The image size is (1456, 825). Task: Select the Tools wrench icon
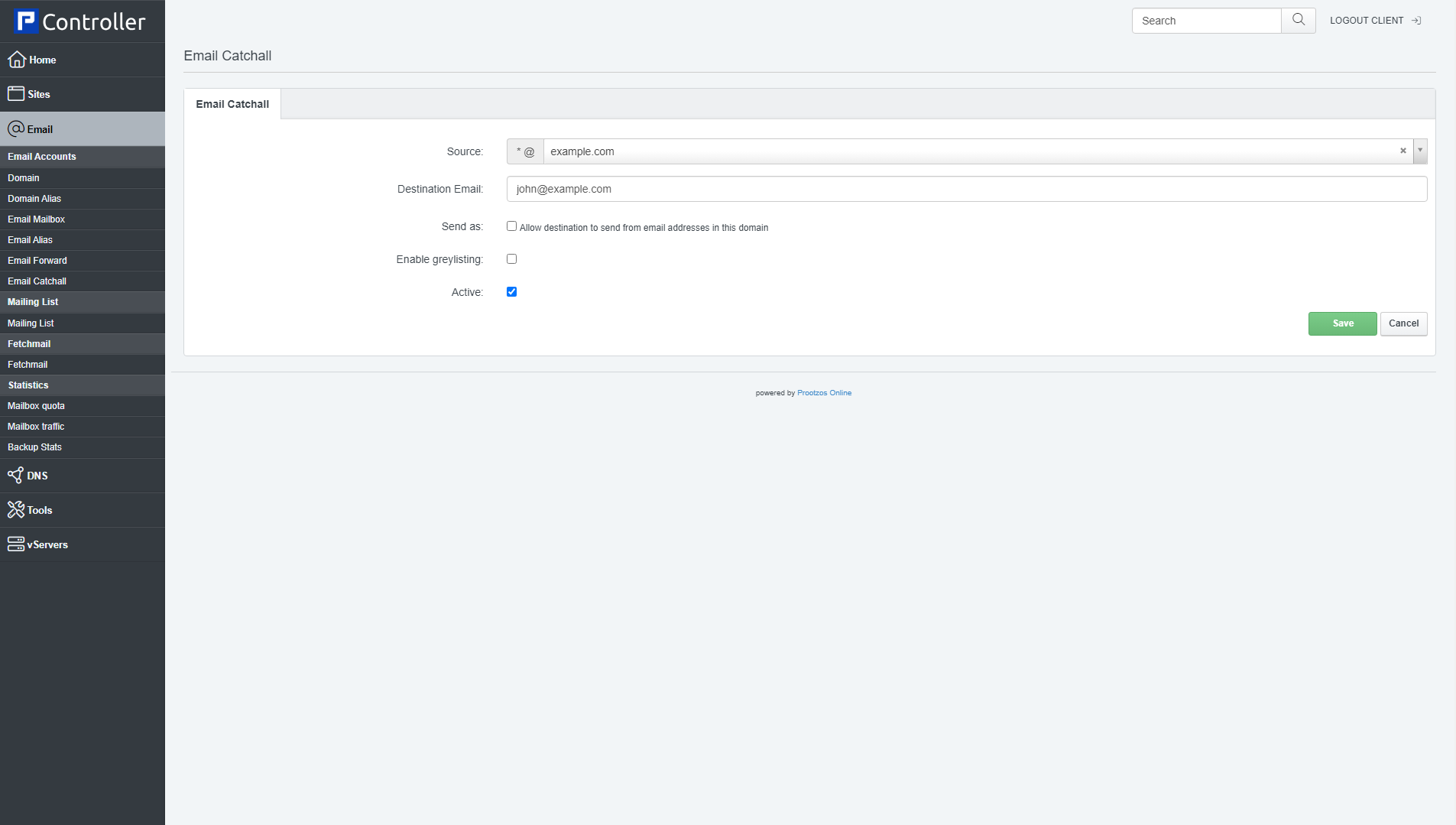click(x=16, y=509)
